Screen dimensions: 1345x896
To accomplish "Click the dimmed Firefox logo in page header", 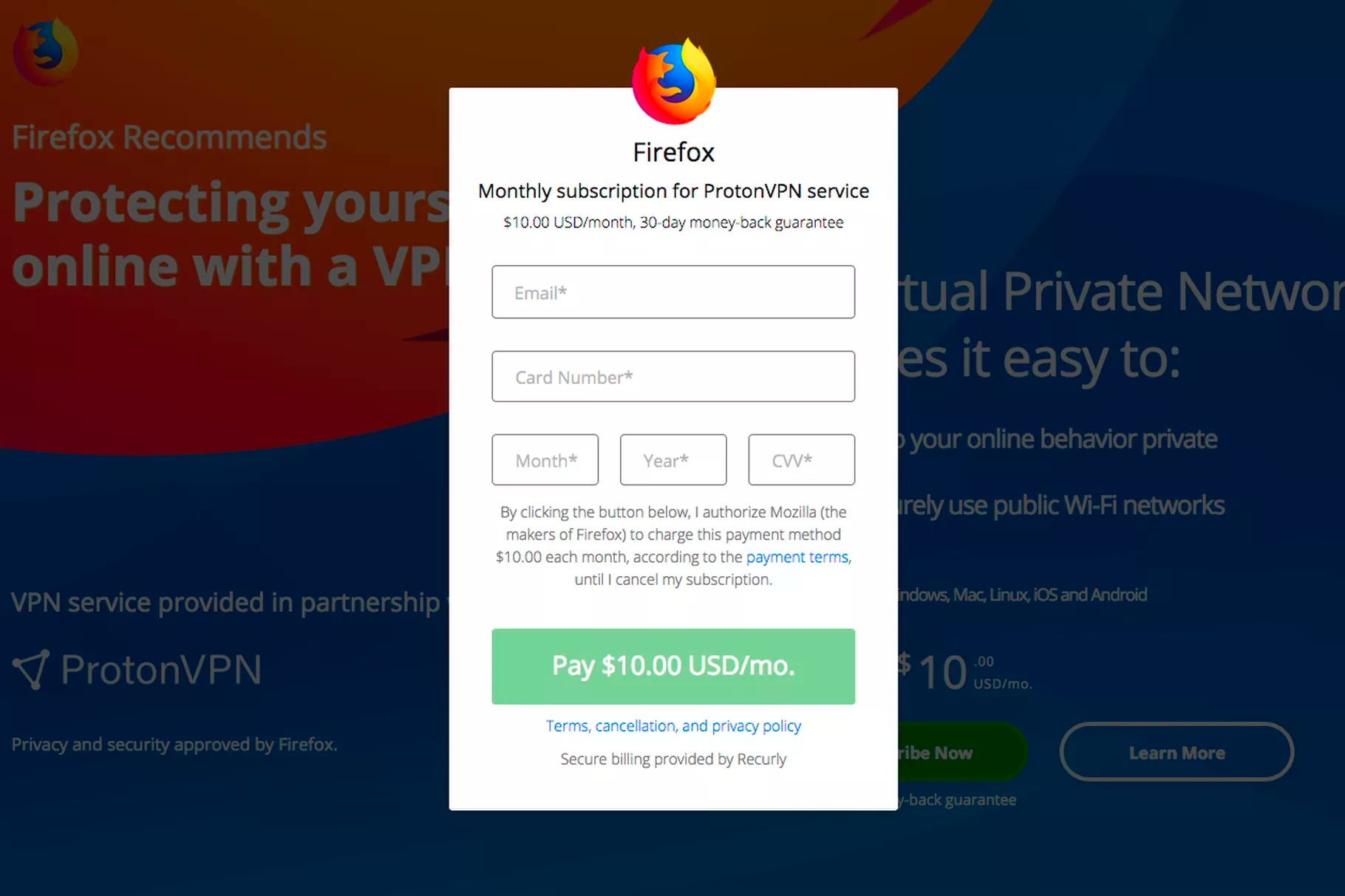I will coord(46,52).
